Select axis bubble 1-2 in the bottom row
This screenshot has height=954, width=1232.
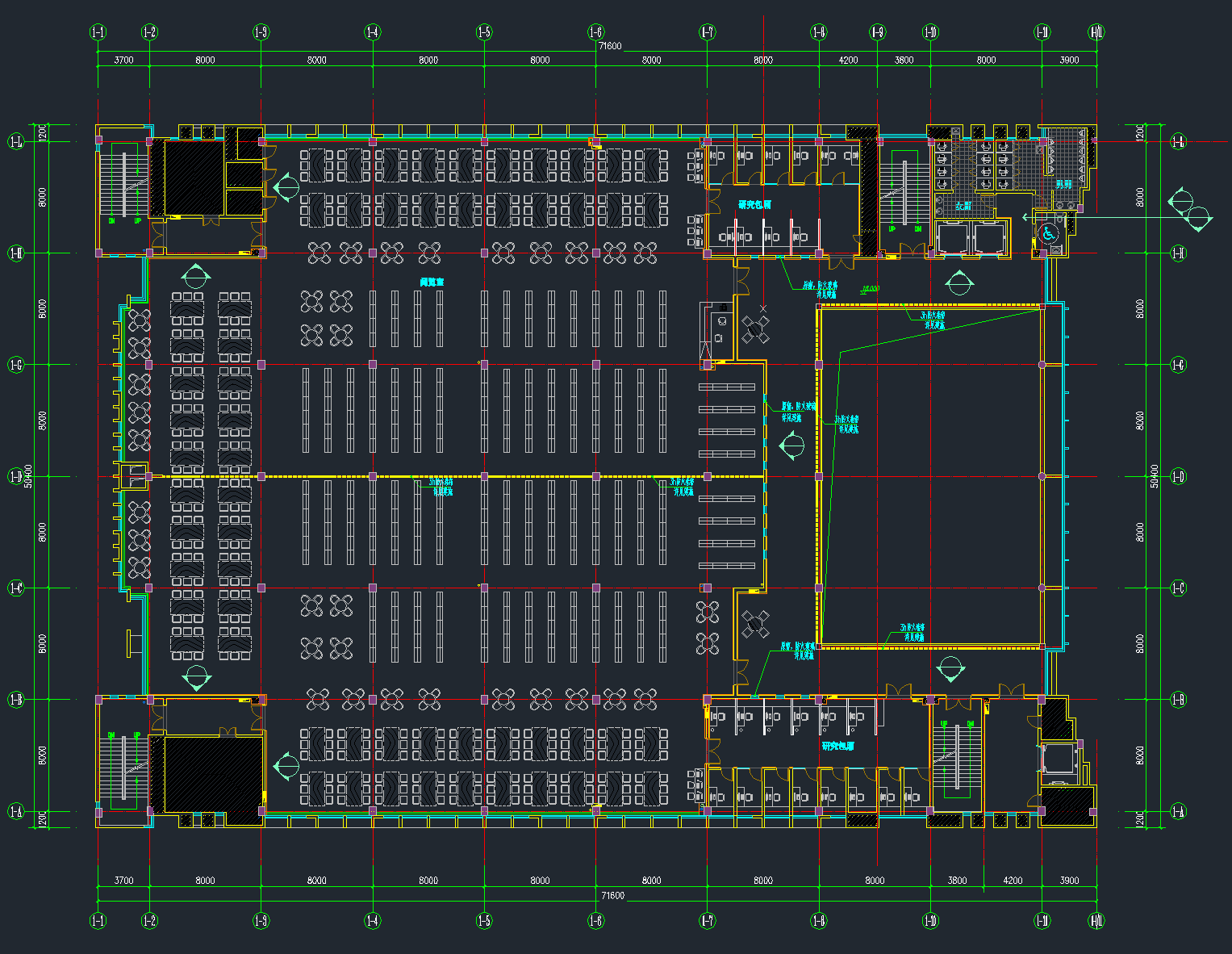149,920
